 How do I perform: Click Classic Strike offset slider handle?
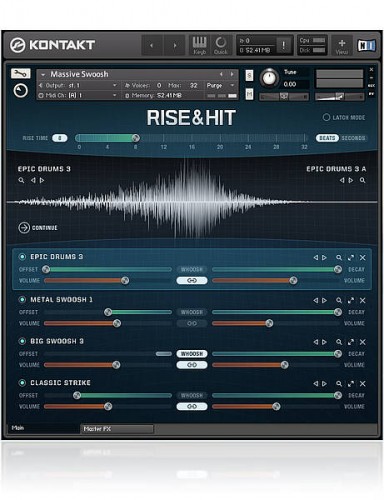pos(77,395)
